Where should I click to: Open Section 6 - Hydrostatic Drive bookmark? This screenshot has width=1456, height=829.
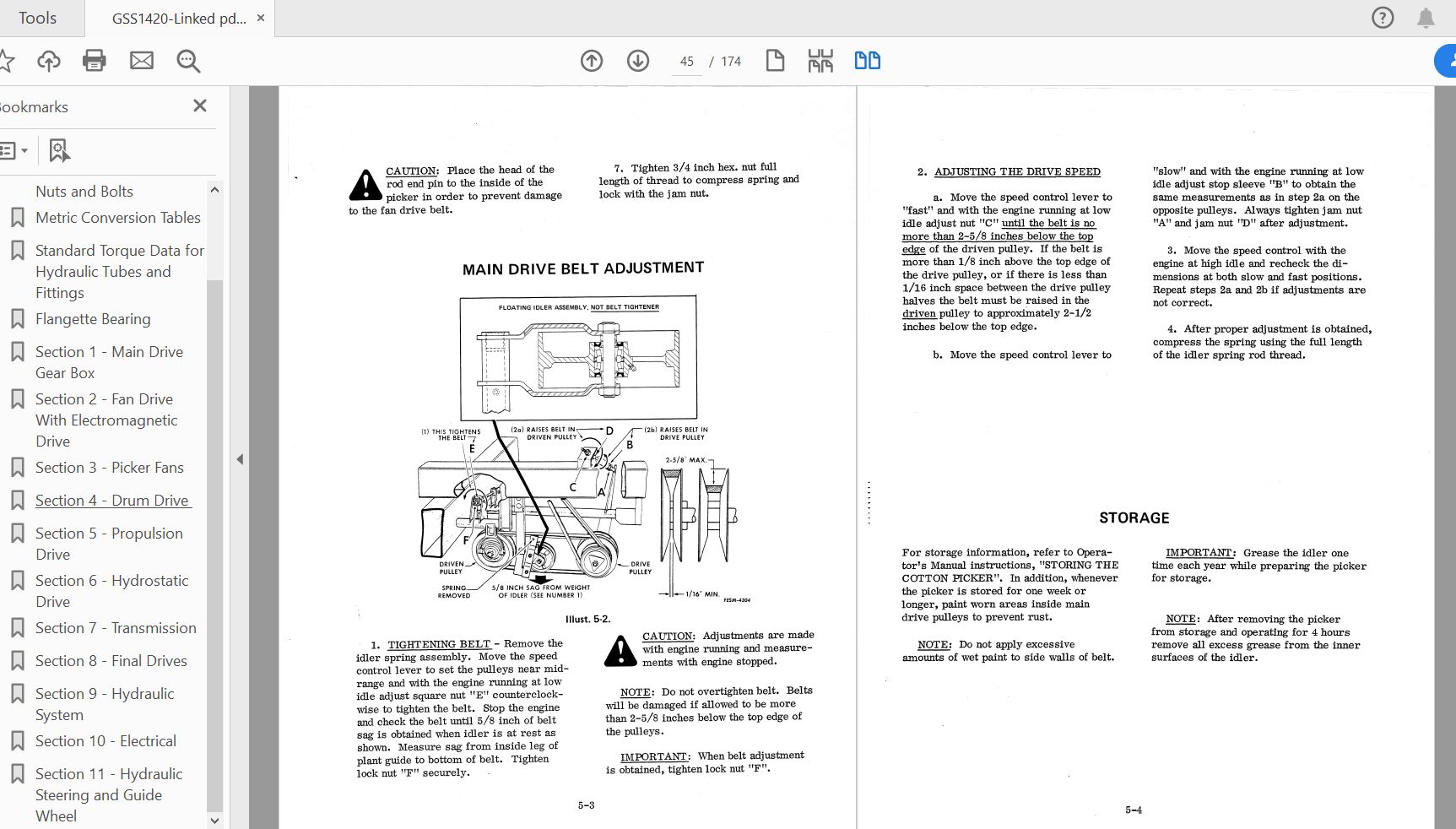(x=111, y=591)
